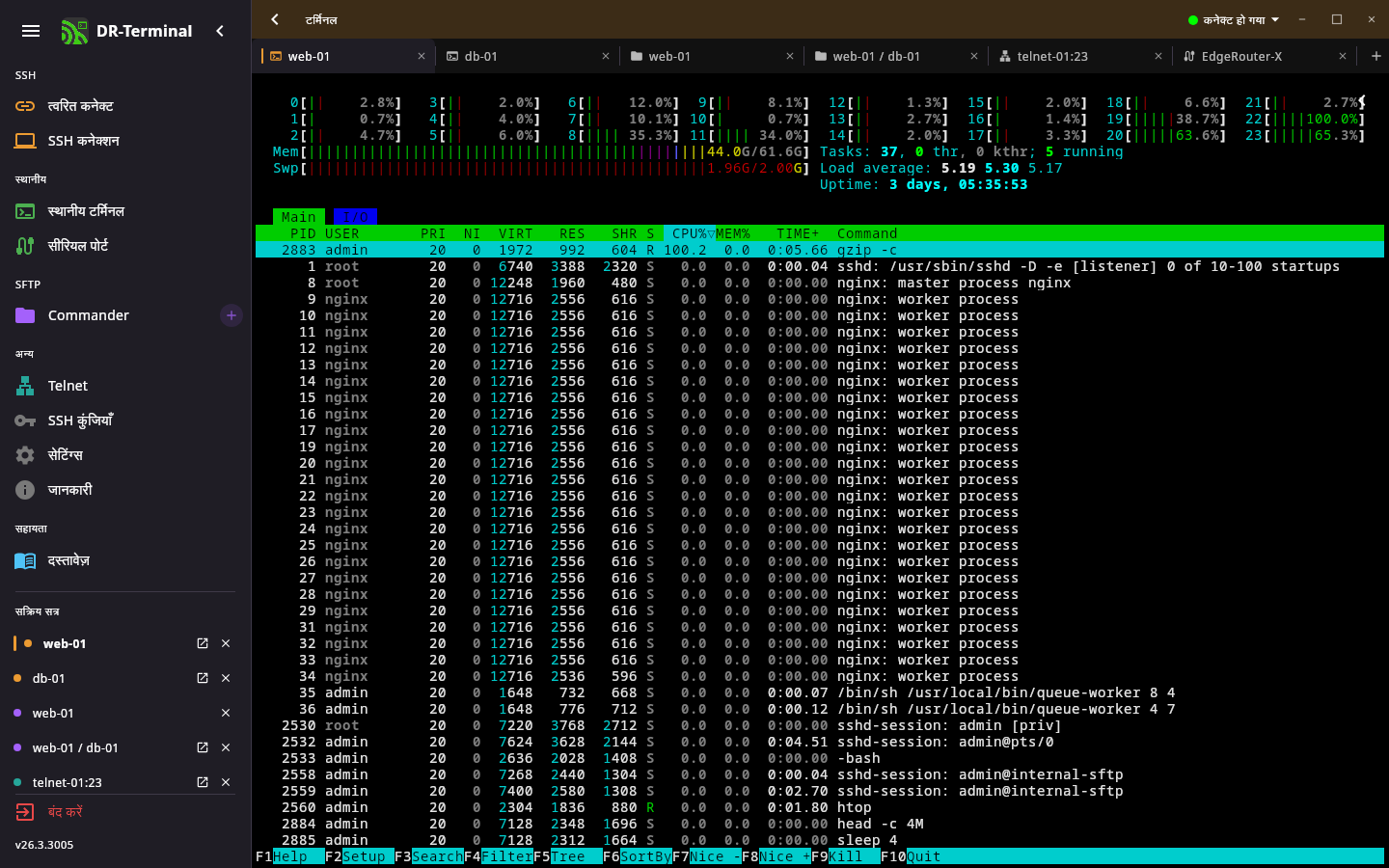
Task: Click PID column header
Action: point(303,233)
